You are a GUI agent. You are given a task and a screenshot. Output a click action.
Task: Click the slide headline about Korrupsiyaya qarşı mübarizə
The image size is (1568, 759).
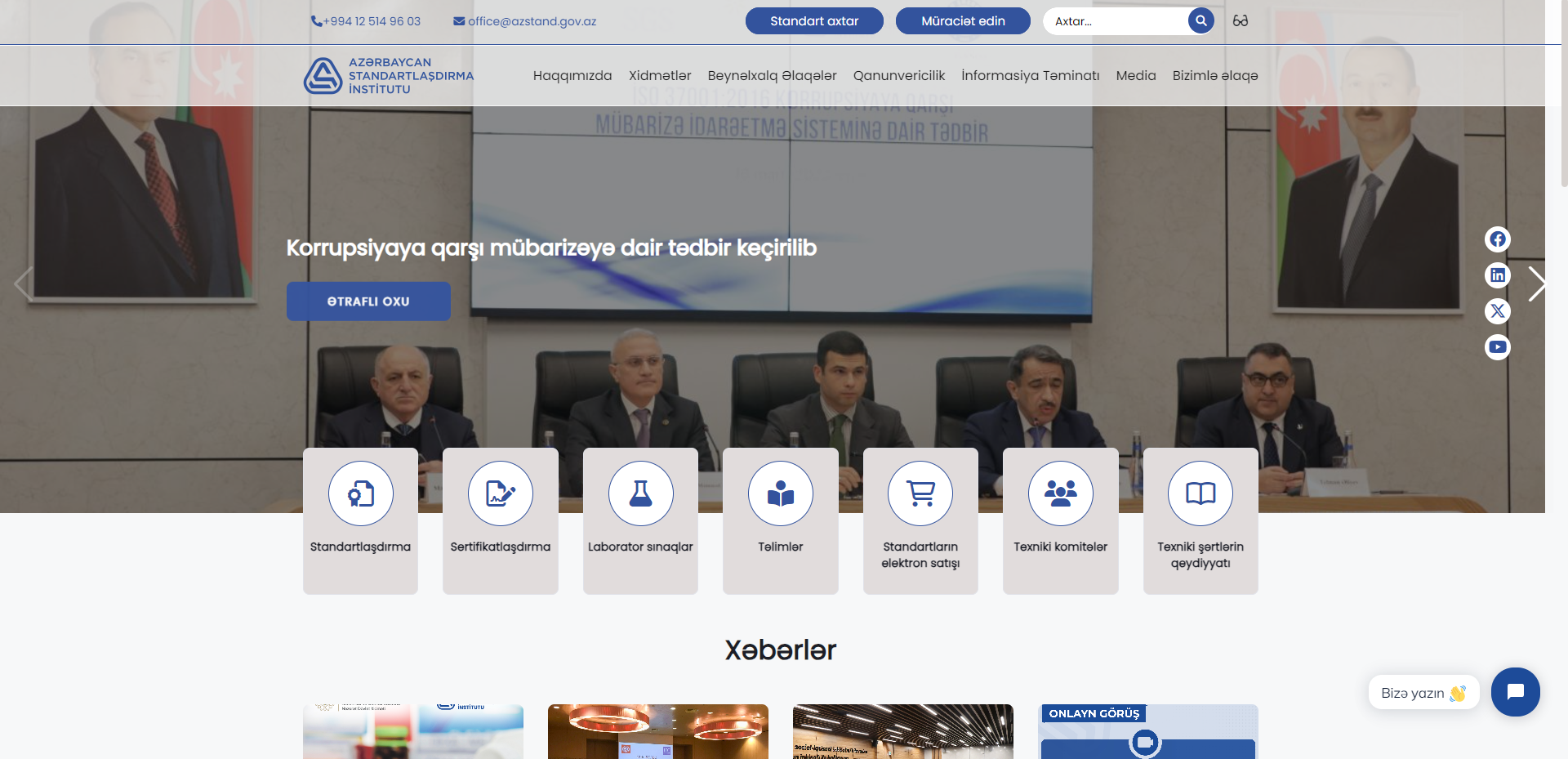[551, 248]
